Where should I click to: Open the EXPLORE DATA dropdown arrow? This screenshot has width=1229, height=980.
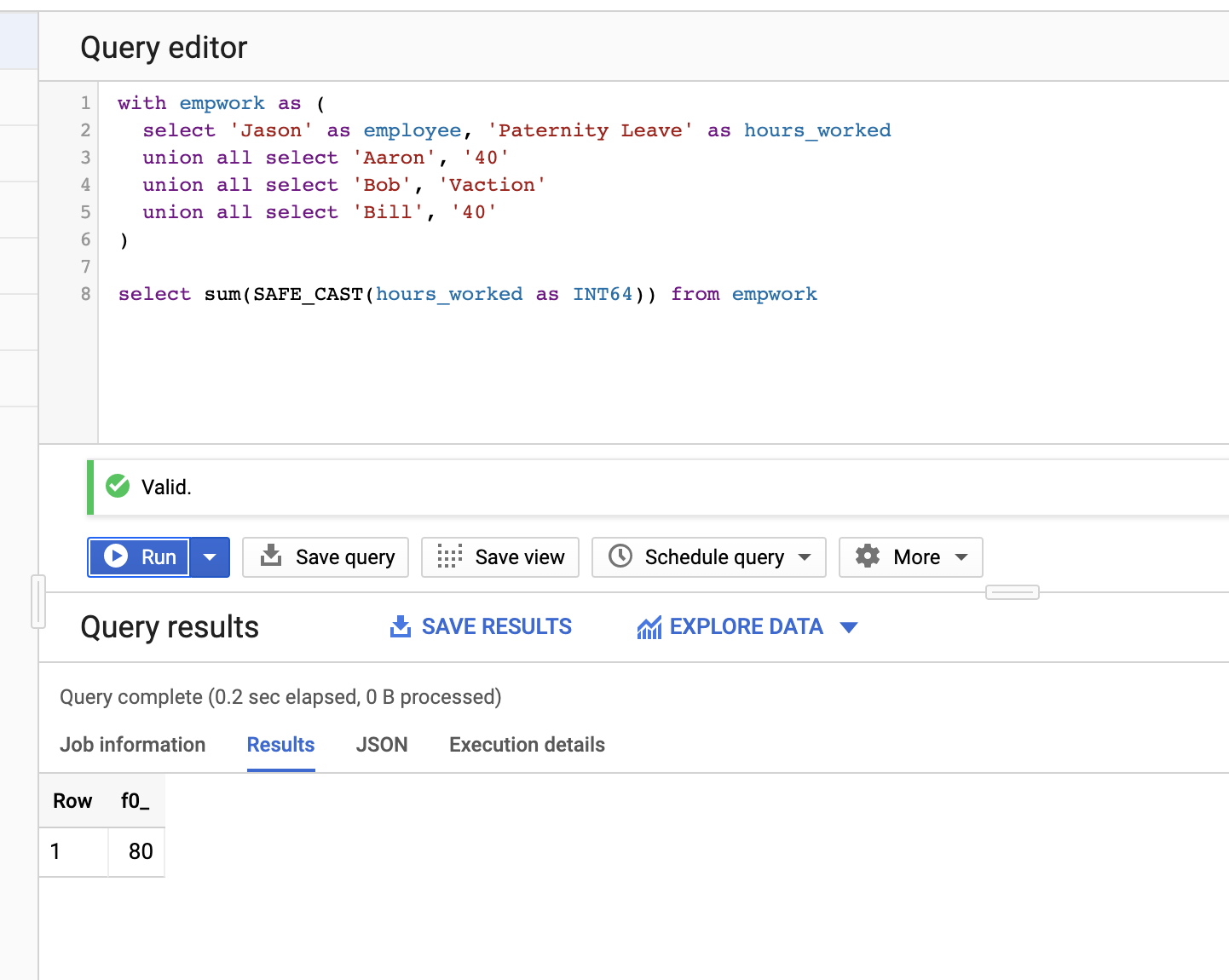[x=850, y=626]
